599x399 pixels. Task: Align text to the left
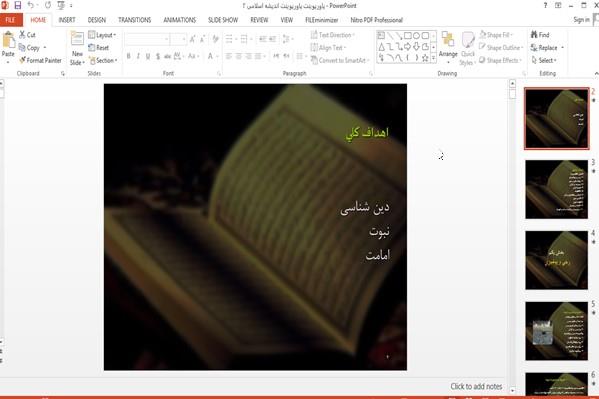pyautogui.click(x=228, y=56)
